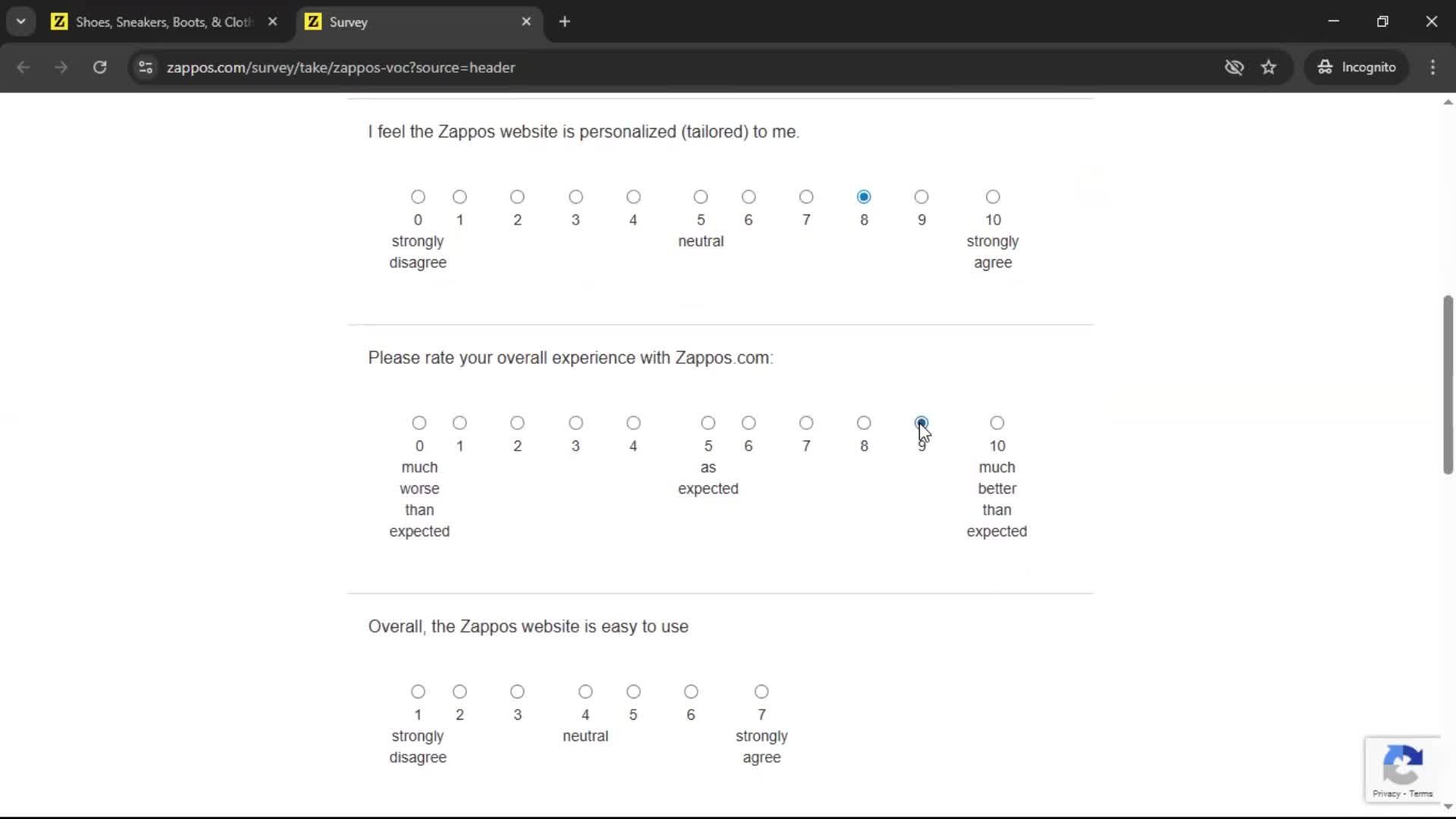Select rating 2 for personalized website question
The width and height of the screenshot is (1456, 819).
point(517,197)
